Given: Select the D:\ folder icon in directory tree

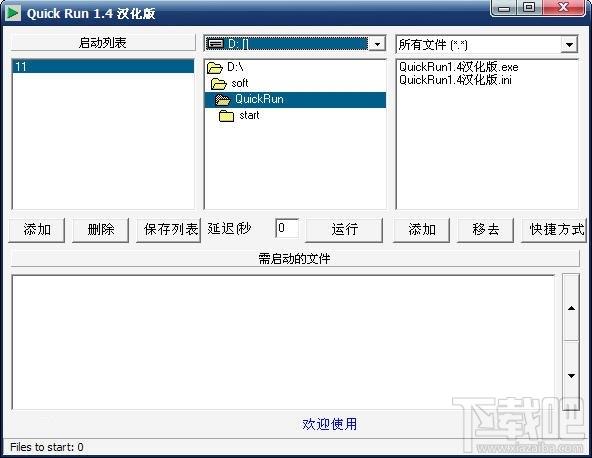Looking at the screenshot, I should [x=215, y=68].
